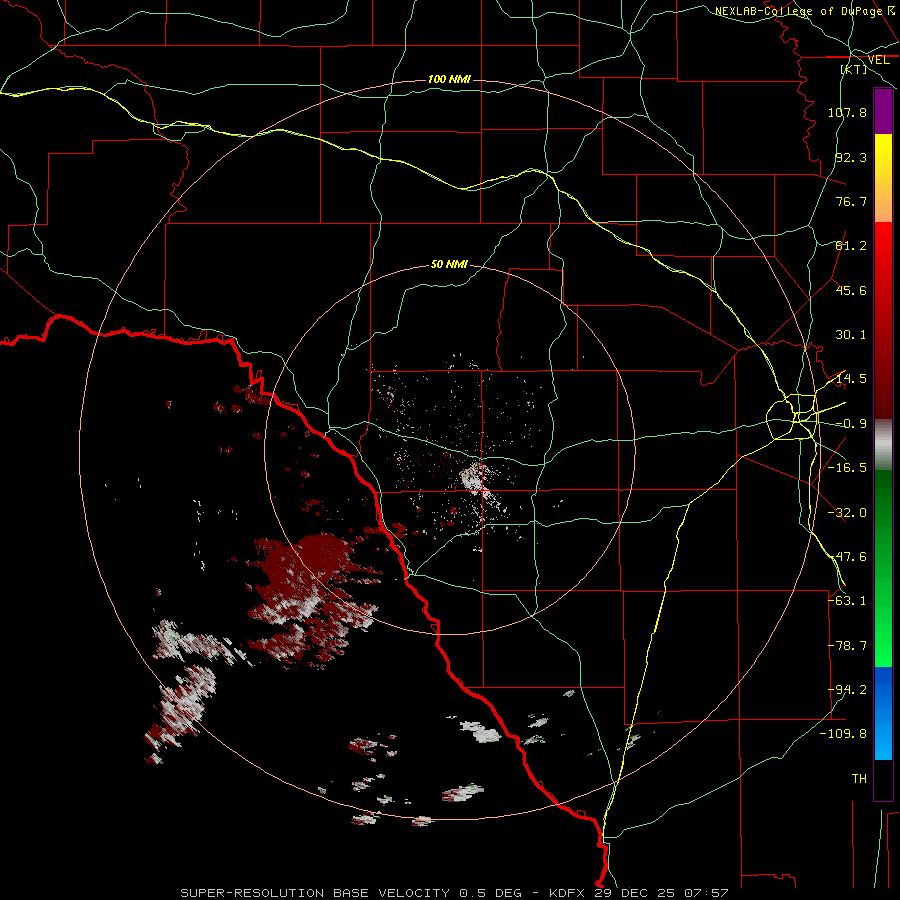
Task: Click the purple segment of the color bar
Action: (x=883, y=111)
